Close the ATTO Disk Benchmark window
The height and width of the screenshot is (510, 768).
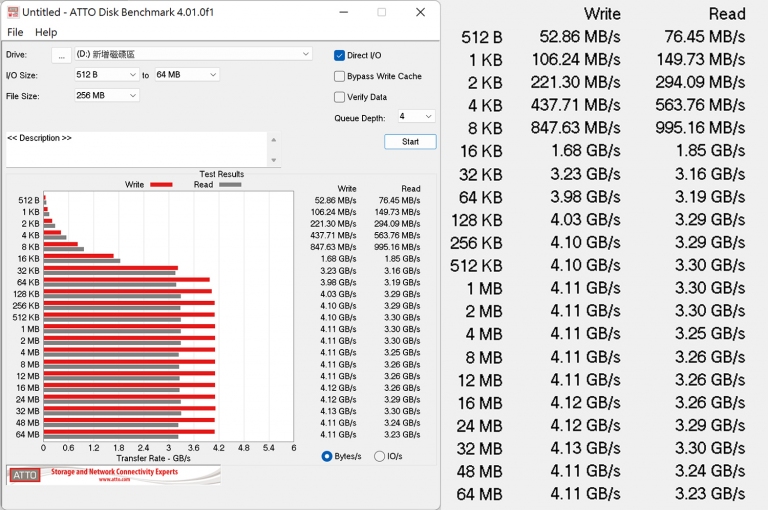pyautogui.click(x=420, y=12)
